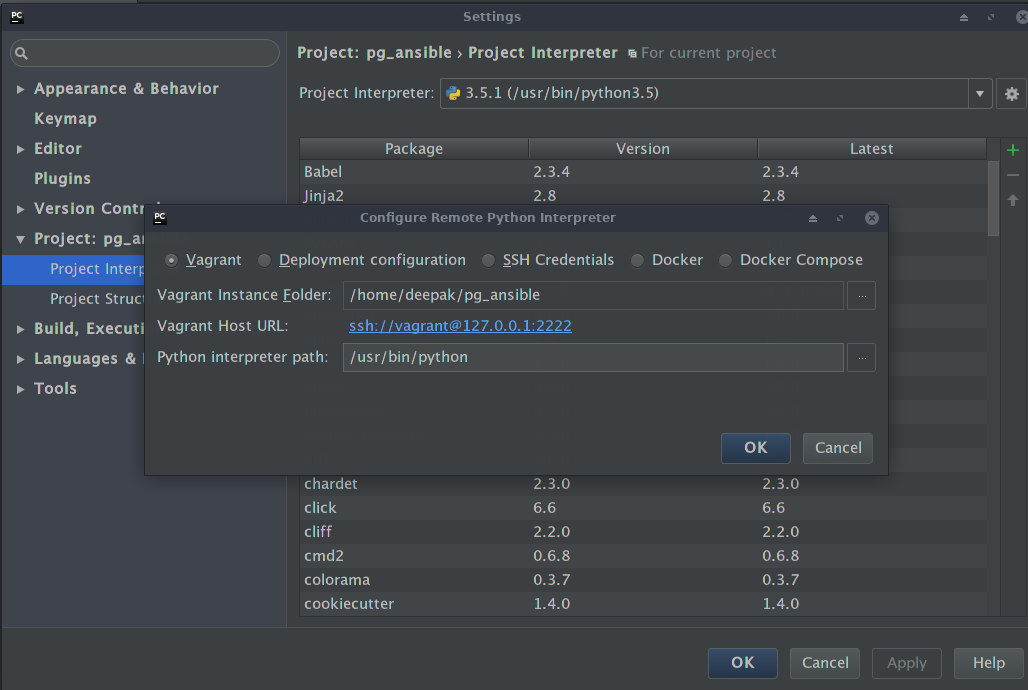Collapse the Project: pg_ansible tree node
The image size is (1028, 690).
click(20, 238)
